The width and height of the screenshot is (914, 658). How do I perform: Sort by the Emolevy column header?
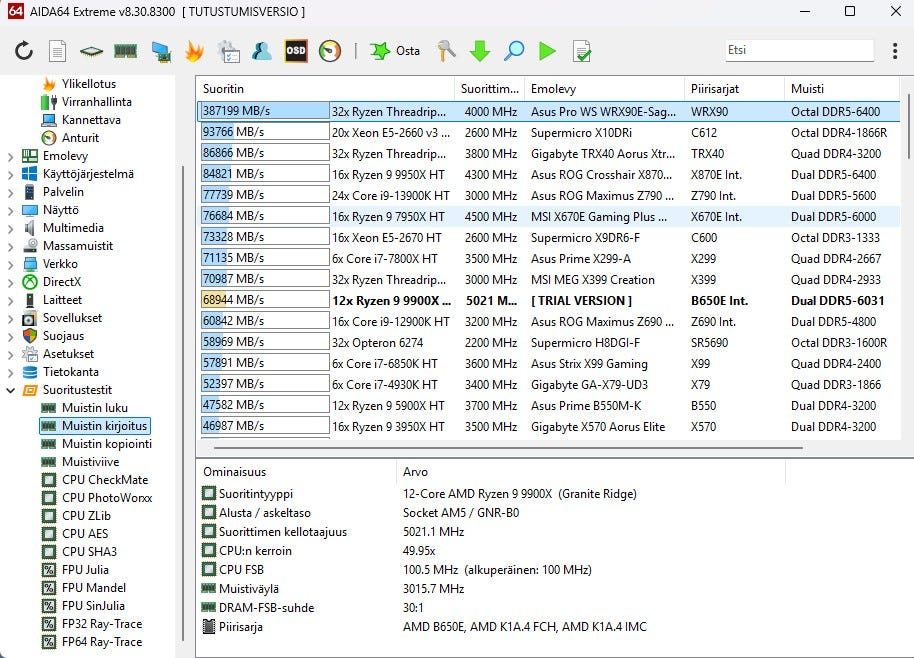pyautogui.click(x=604, y=89)
